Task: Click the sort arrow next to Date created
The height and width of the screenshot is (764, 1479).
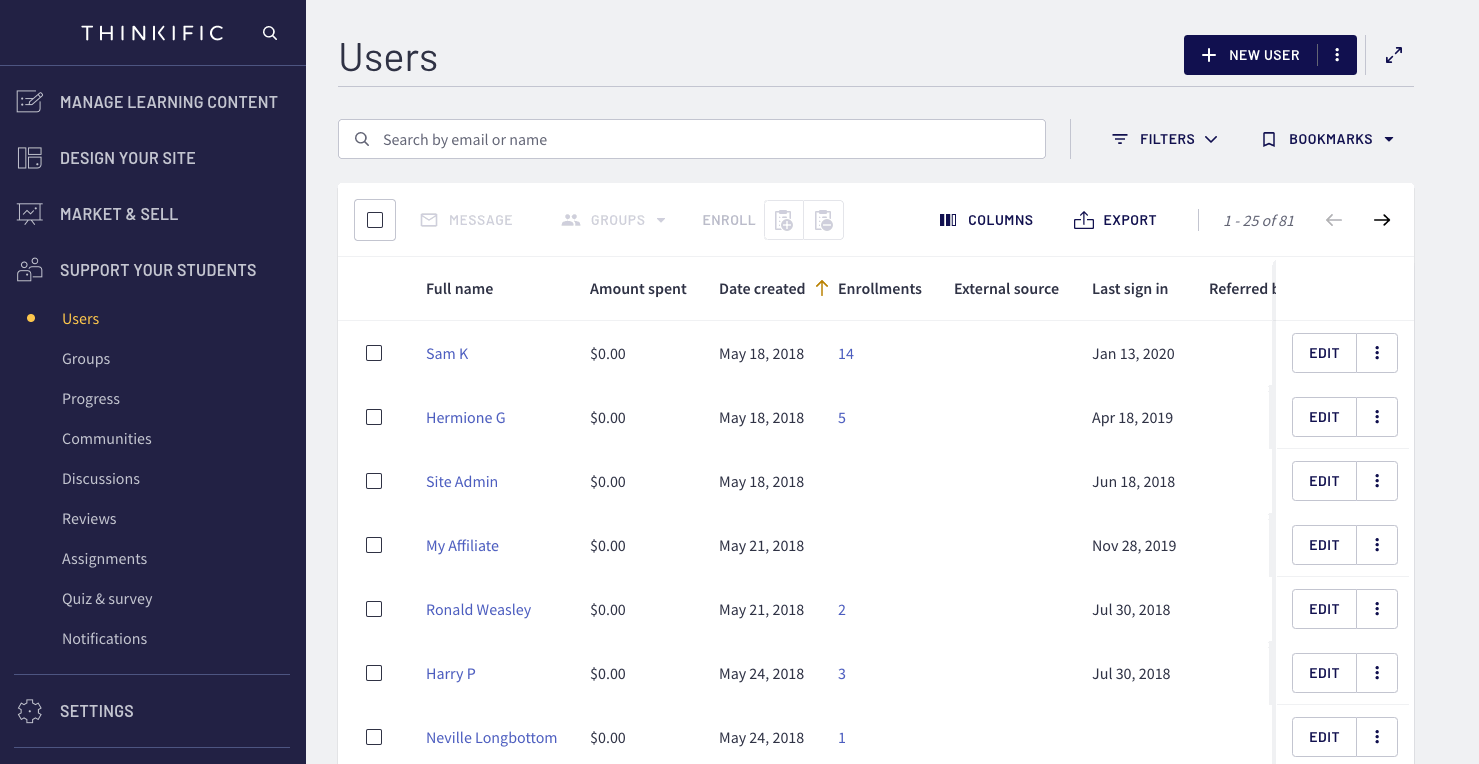Action: pyautogui.click(x=822, y=288)
